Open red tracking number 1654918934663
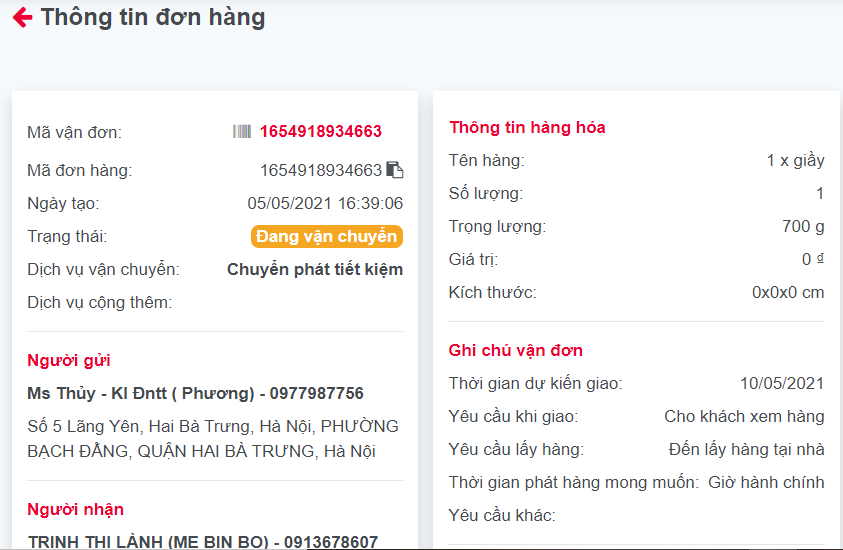Screen dimensions: 843x550 pos(321,131)
